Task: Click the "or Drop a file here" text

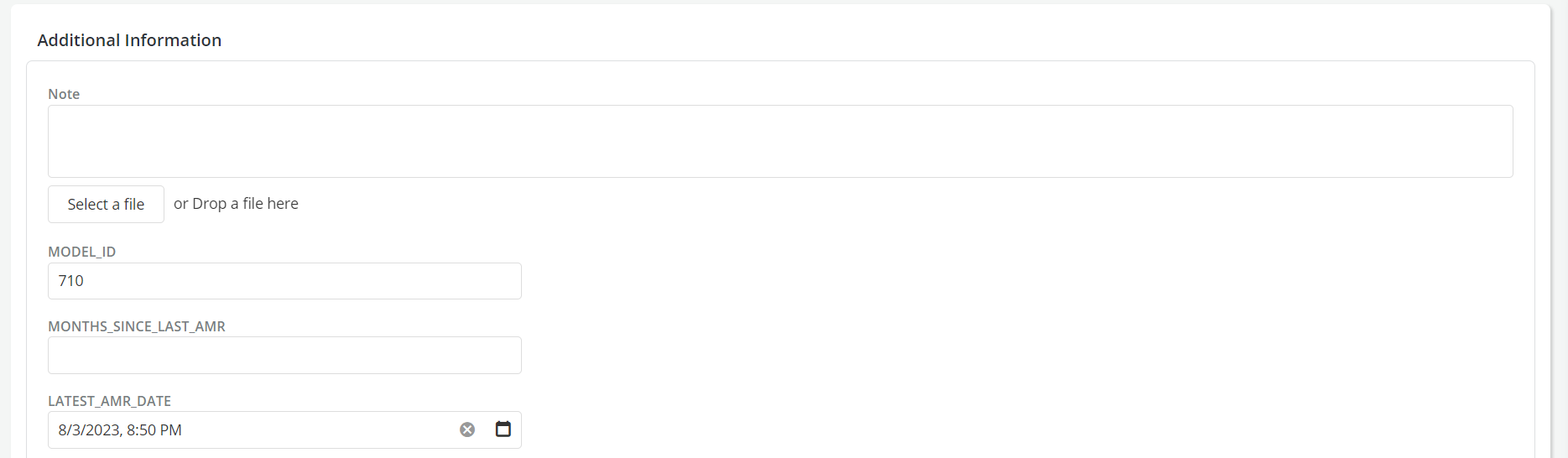Action: [236, 204]
